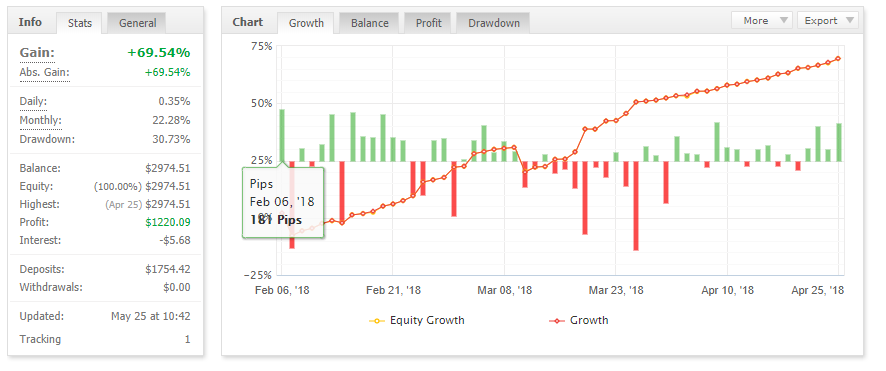Select the 30.73% drawdown value
The width and height of the screenshot is (886, 371).
click(172, 139)
